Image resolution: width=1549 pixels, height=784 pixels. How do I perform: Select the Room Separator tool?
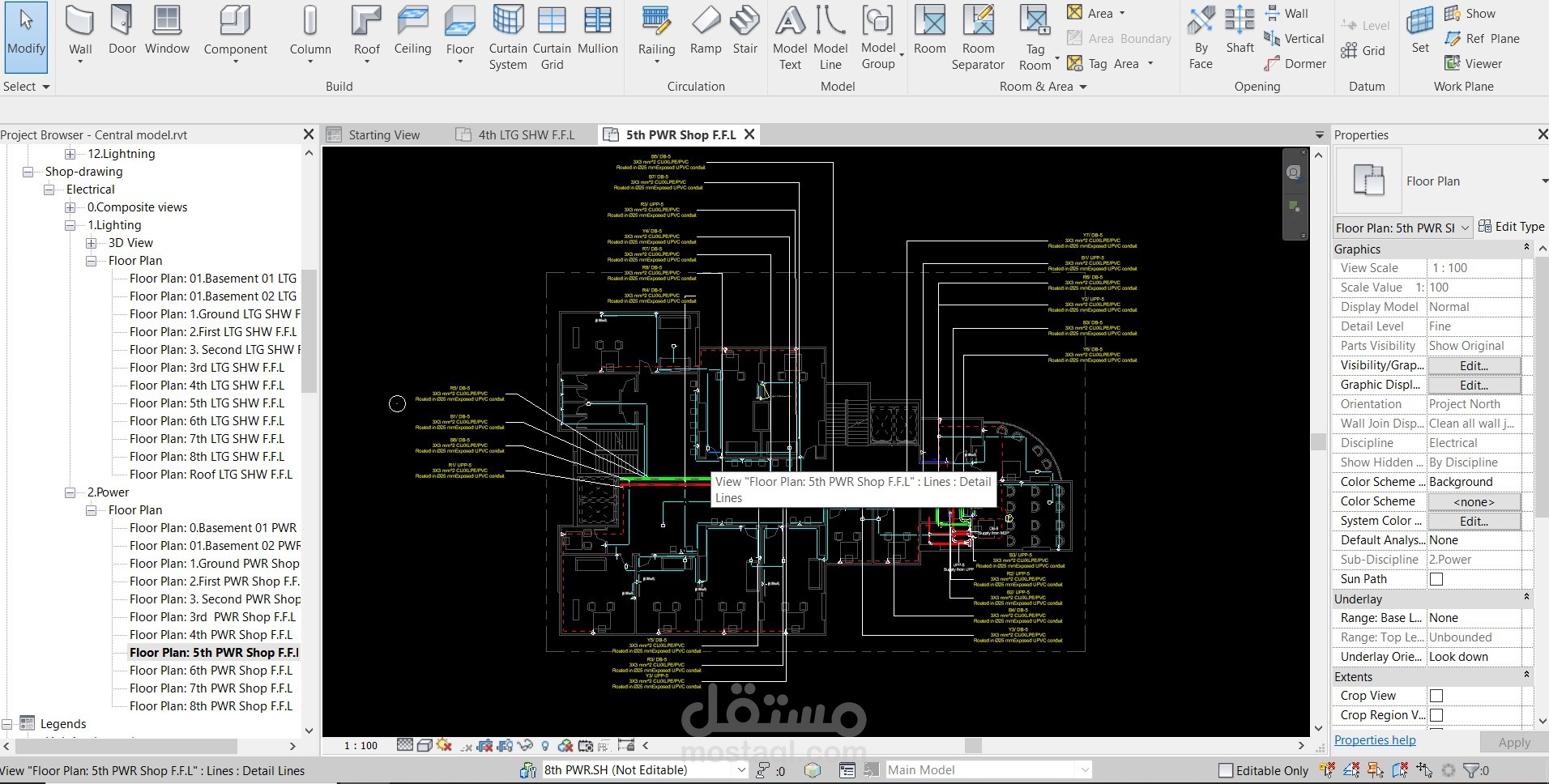pyautogui.click(x=978, y=37)
